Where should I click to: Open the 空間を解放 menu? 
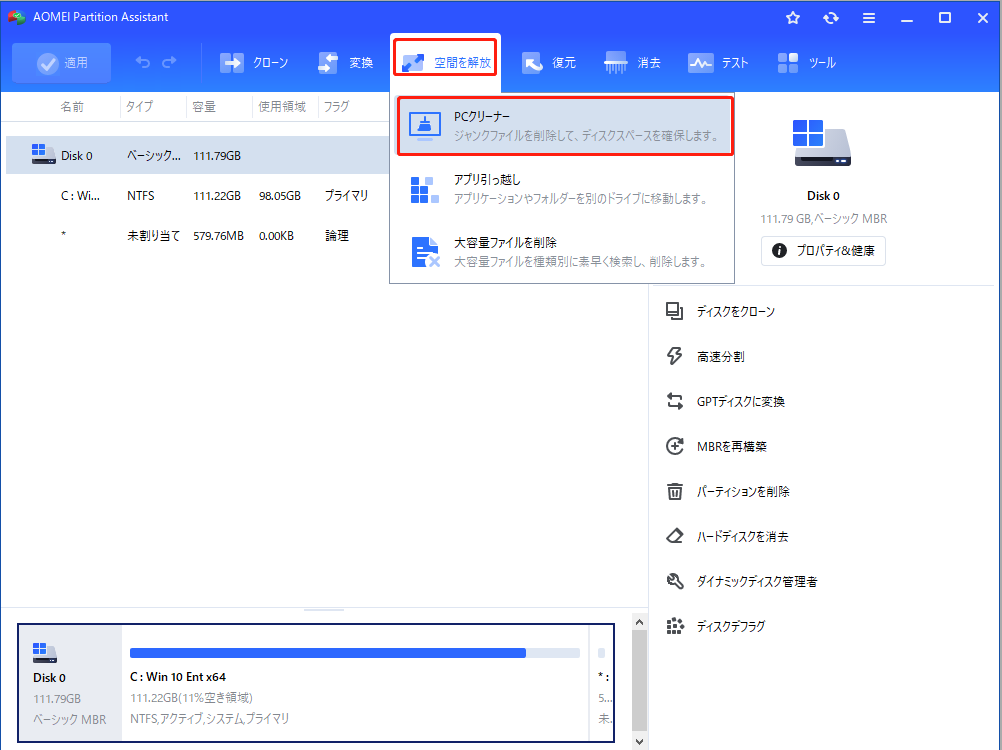coord(445,62)
